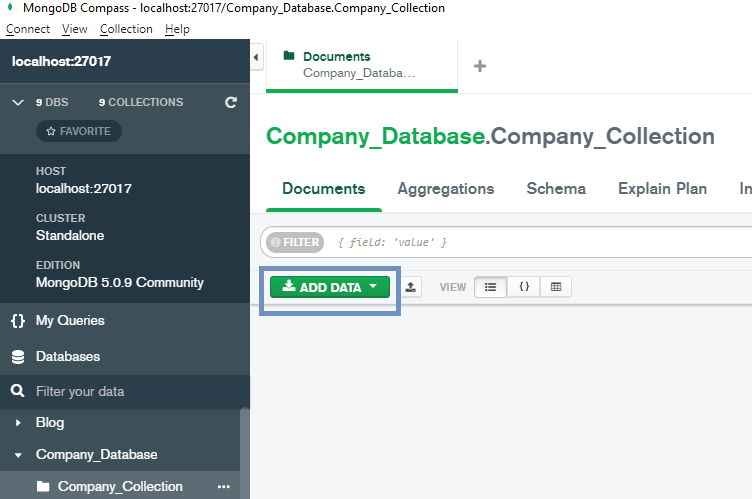Click the Filter your data search field
This screenshot has height=499, width=752.
point(130,392)
